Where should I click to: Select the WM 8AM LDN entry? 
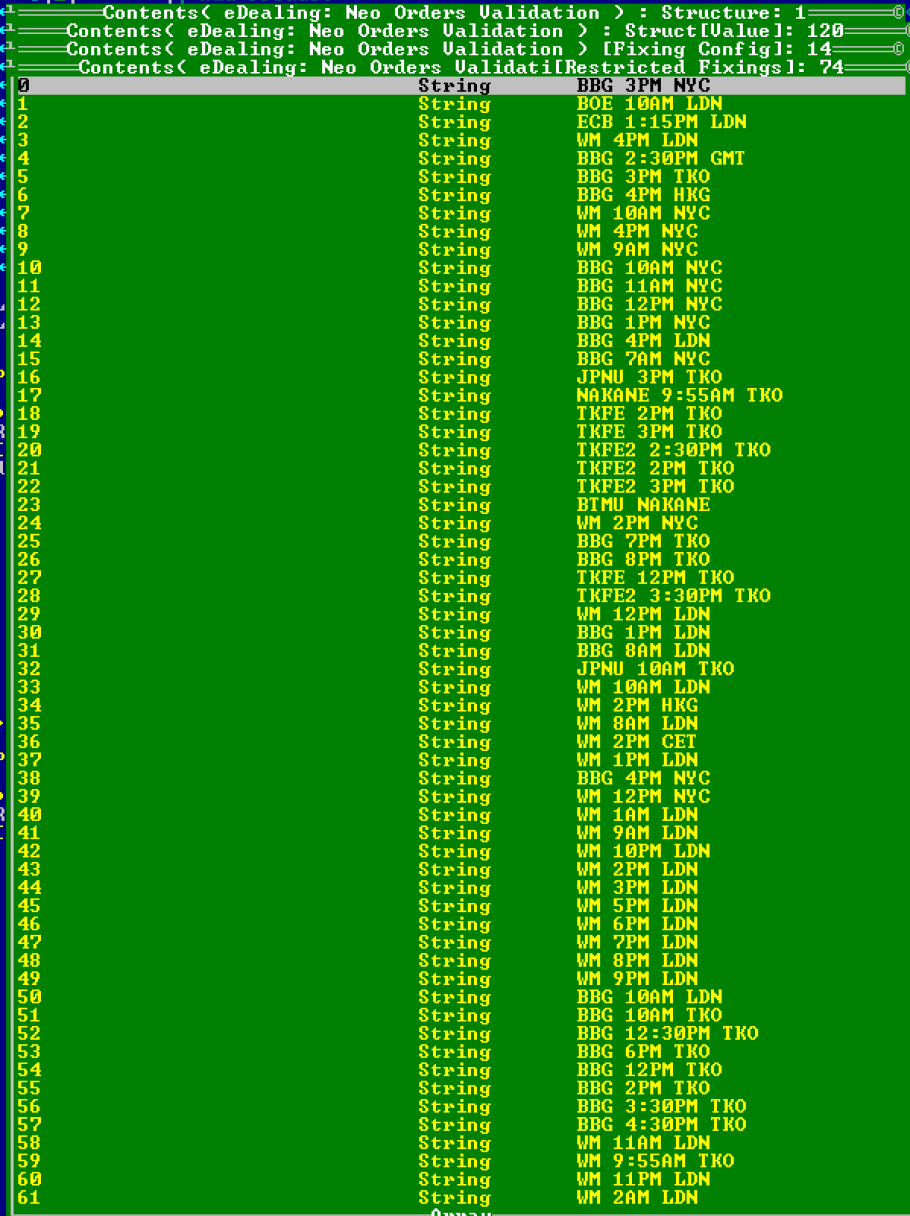(637, 723)
